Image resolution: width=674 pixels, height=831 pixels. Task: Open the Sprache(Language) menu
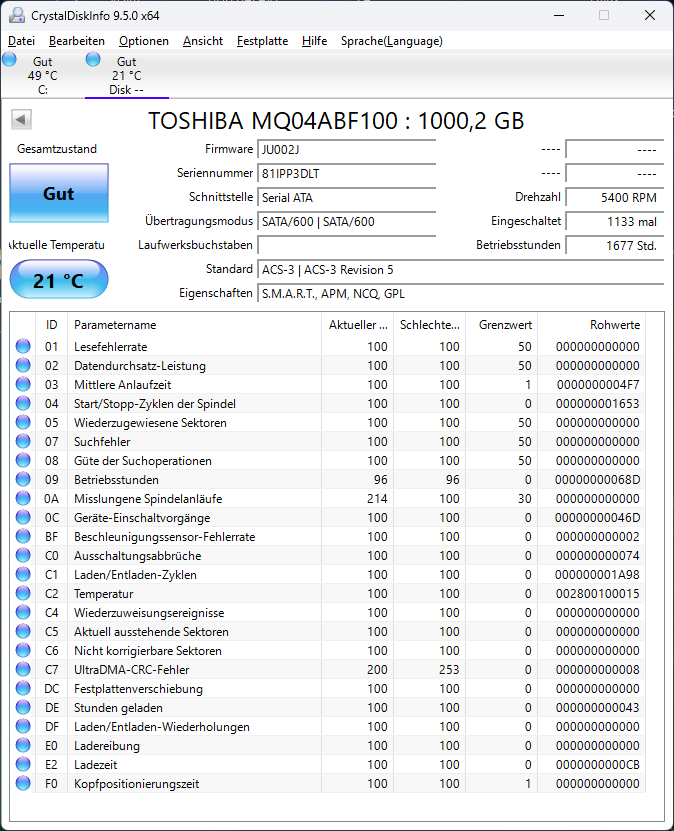click(393, 41)
